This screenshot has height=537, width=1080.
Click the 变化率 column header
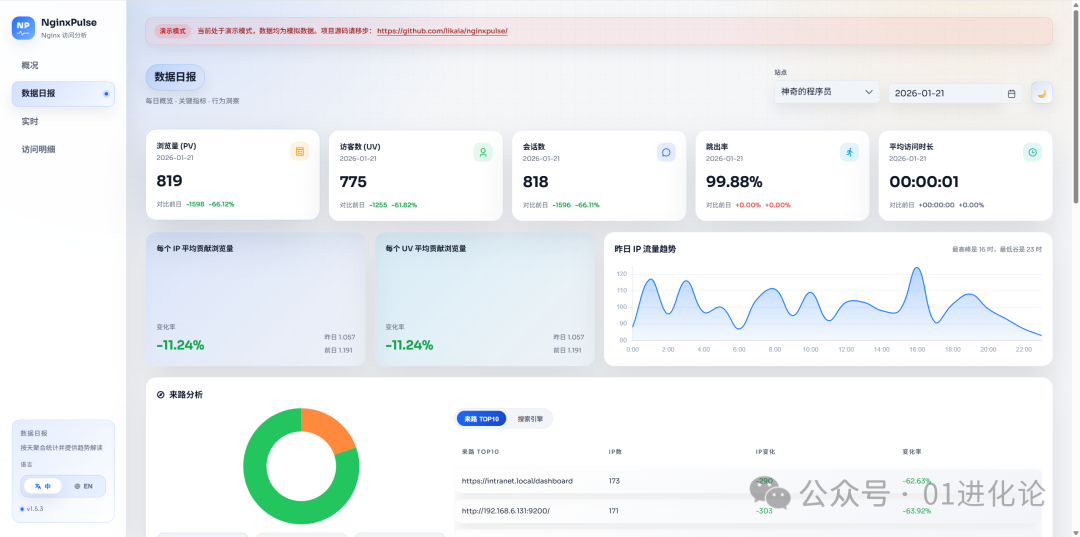912,452
